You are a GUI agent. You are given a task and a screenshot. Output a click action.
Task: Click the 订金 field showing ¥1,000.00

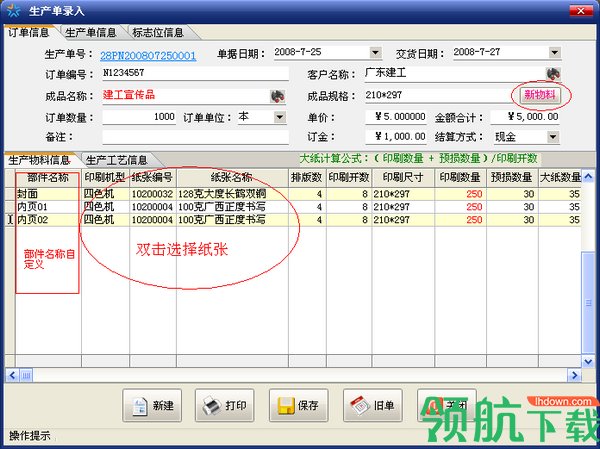[x=396, y=137]
